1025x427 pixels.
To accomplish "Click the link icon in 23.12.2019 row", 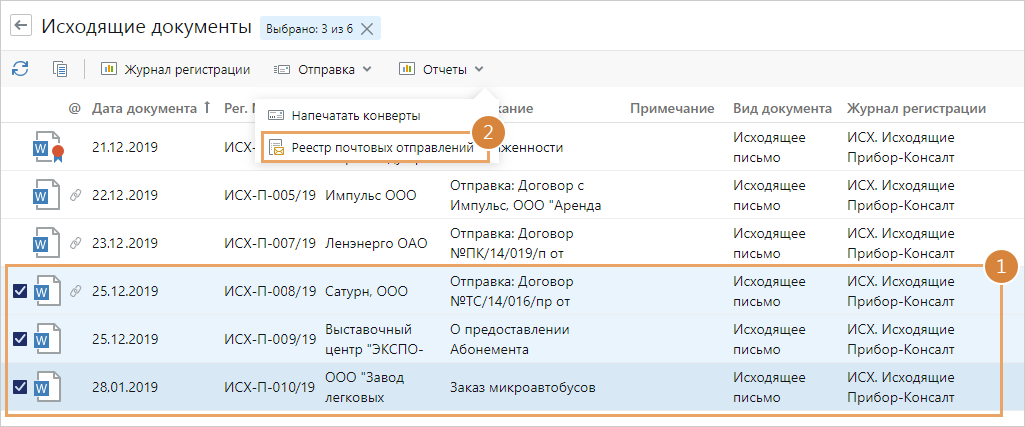I will coord(74,243).
